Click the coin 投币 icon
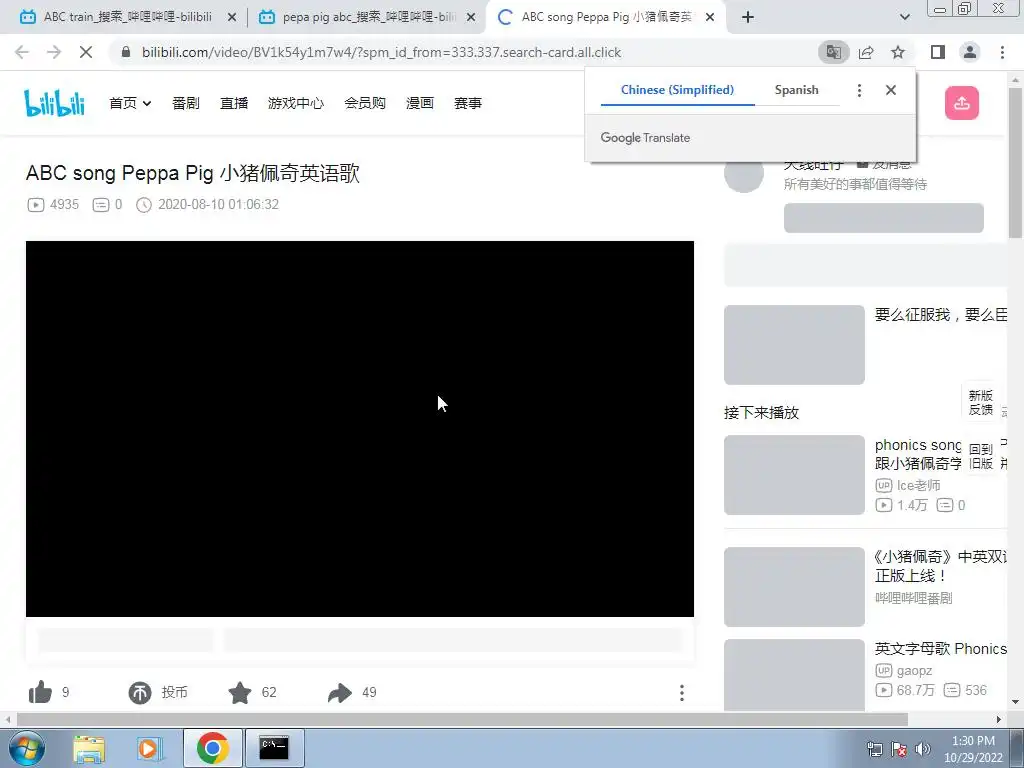The width and height of the screenshot is (1024, 768). tap(140, 692)
